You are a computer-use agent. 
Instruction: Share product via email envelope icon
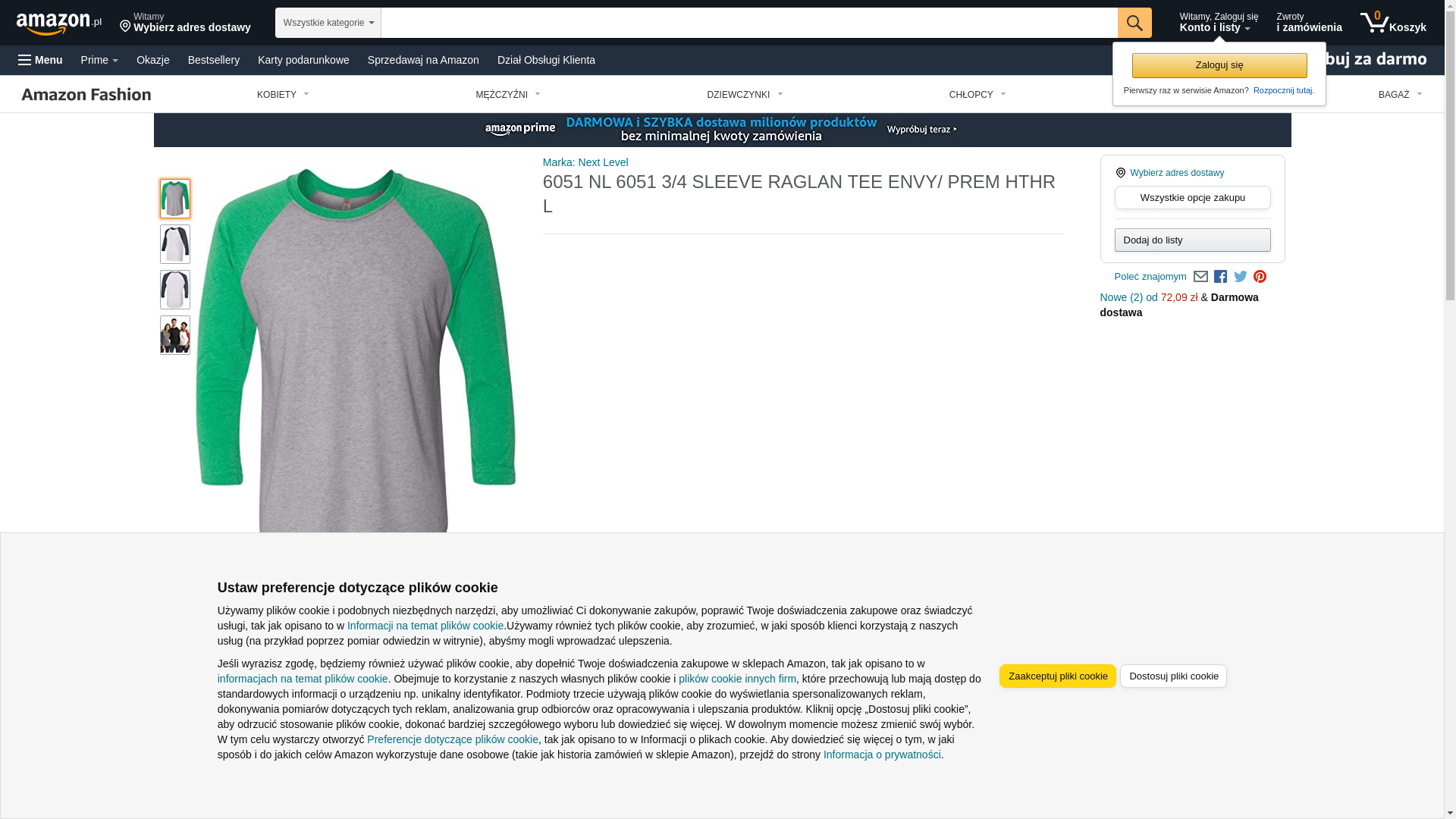(x=1200, y=277)
